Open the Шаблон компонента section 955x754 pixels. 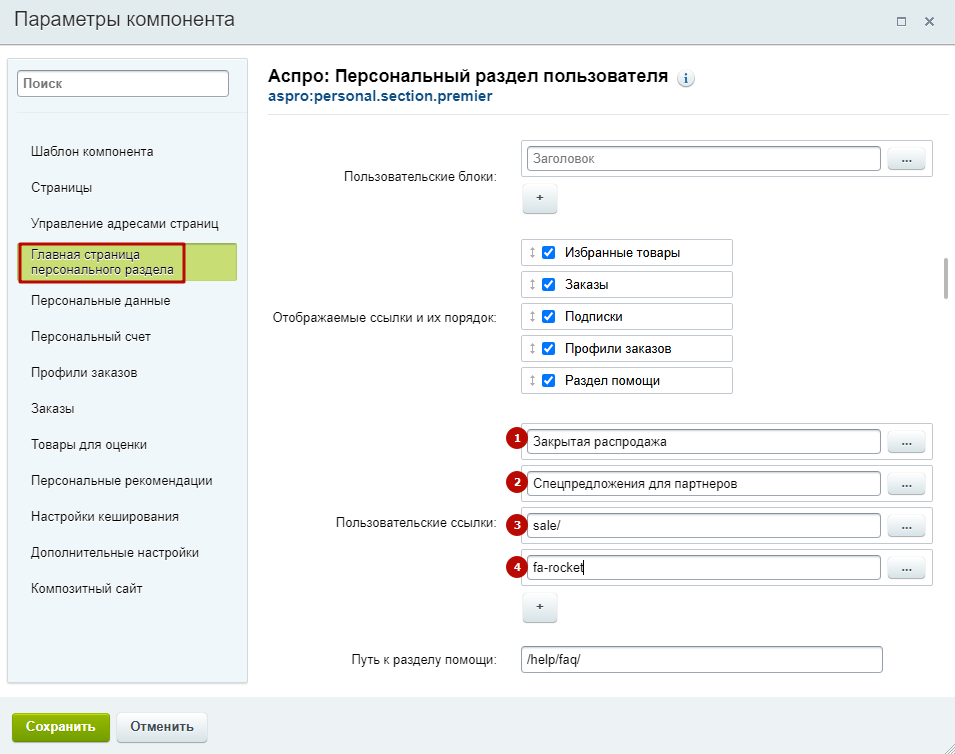pyautogui.click(x=92, y=152)
